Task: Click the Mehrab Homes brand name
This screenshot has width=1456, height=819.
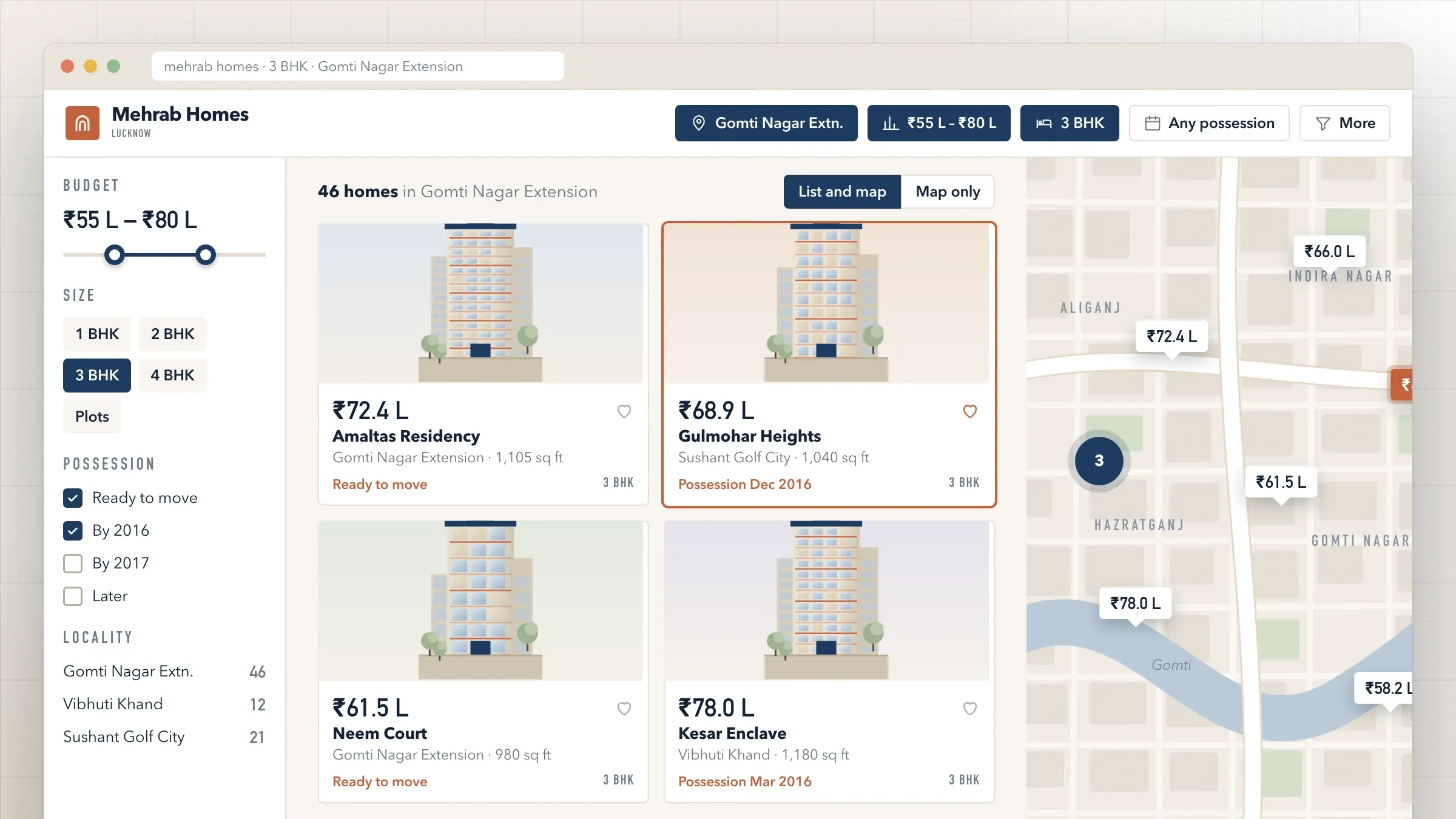Action: (x=180, y=114)
